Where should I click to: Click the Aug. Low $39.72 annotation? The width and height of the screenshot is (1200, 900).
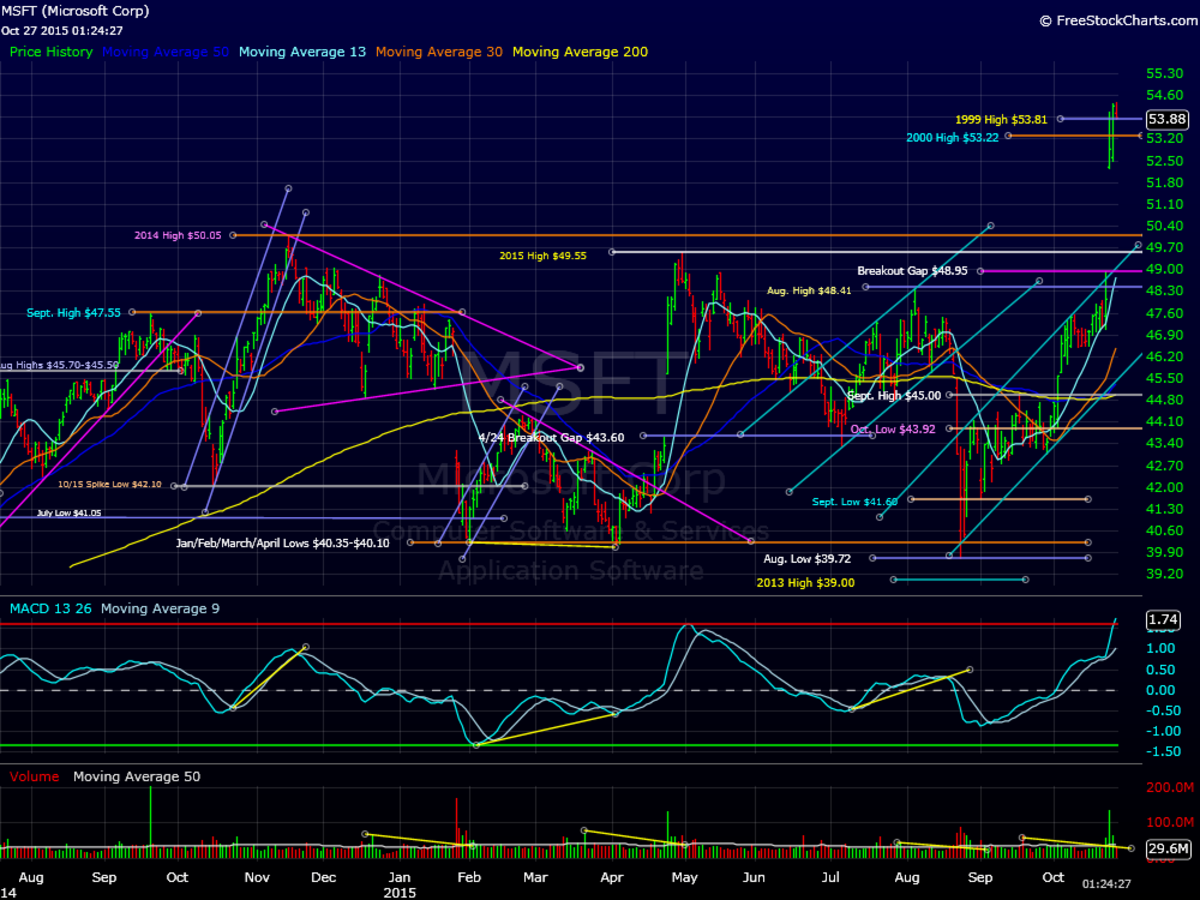808,559
